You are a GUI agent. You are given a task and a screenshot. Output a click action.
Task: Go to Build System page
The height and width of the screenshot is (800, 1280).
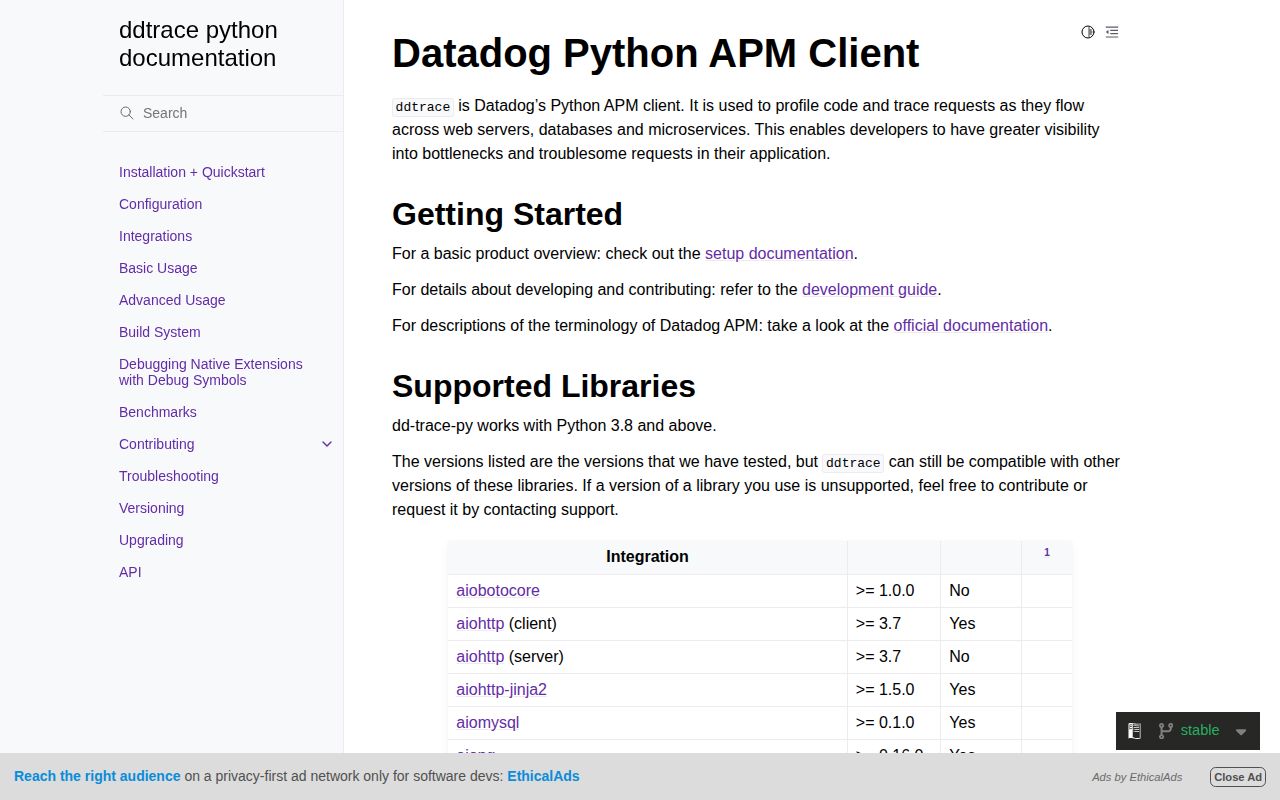pos(160,332)
